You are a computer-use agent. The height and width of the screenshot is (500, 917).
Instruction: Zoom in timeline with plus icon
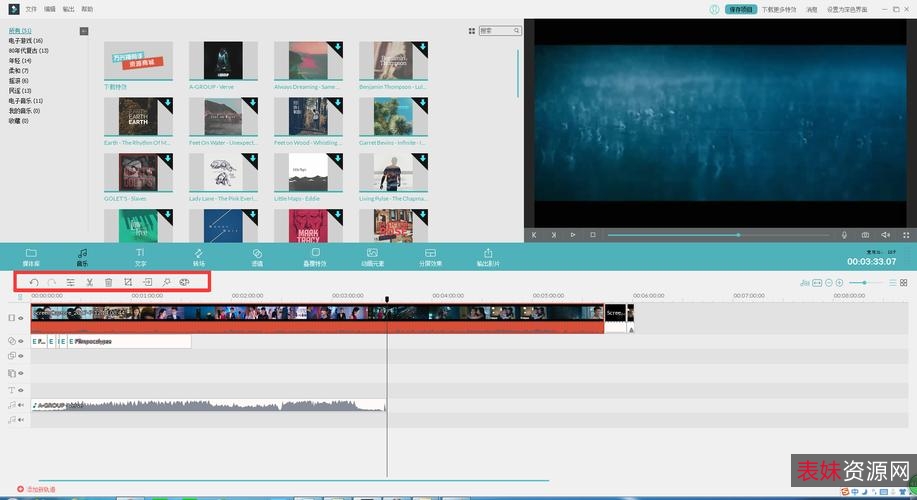point(839,283)
